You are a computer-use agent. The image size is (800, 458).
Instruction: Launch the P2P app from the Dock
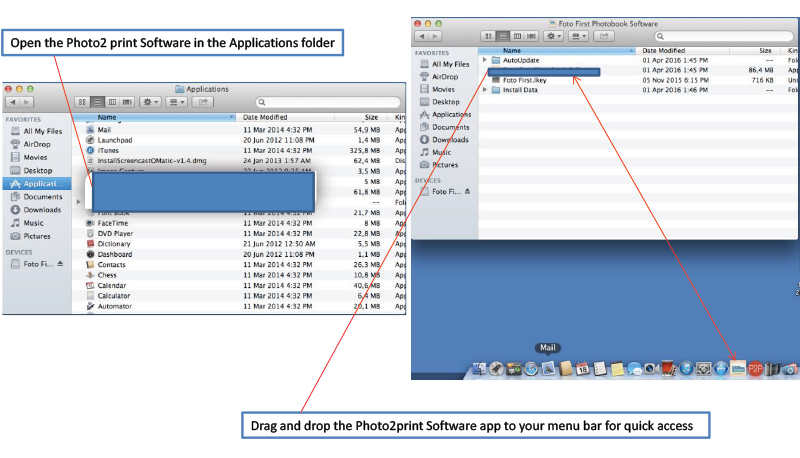pos(756,369)
